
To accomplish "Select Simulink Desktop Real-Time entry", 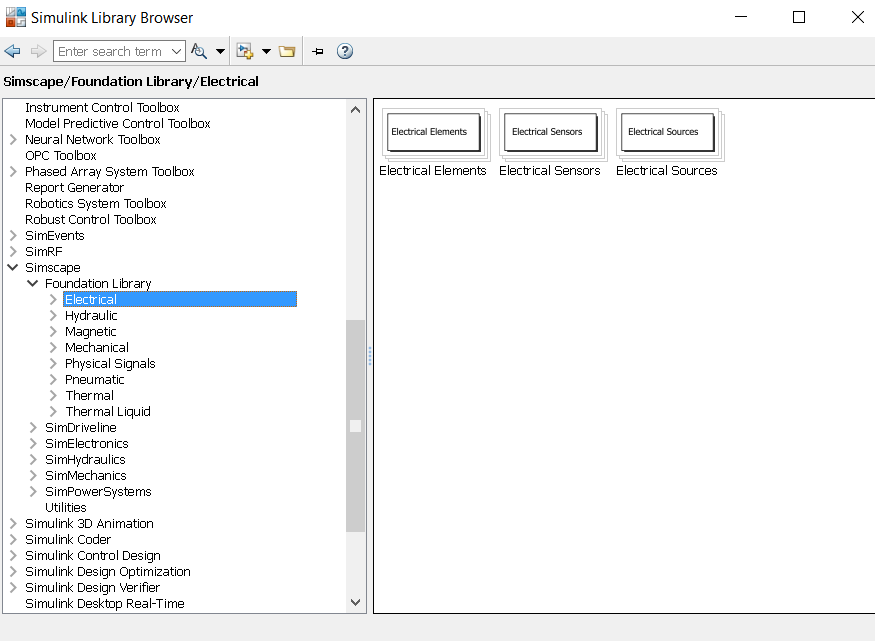I will pyautogui.click(x=105, y=604).
